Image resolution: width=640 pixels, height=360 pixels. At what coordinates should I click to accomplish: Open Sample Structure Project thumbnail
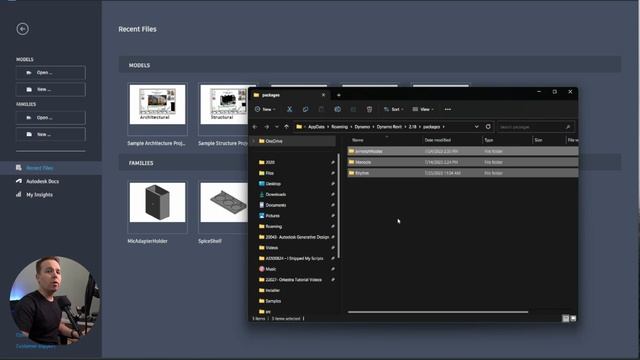pyautogui.click(x=224, y=104)
